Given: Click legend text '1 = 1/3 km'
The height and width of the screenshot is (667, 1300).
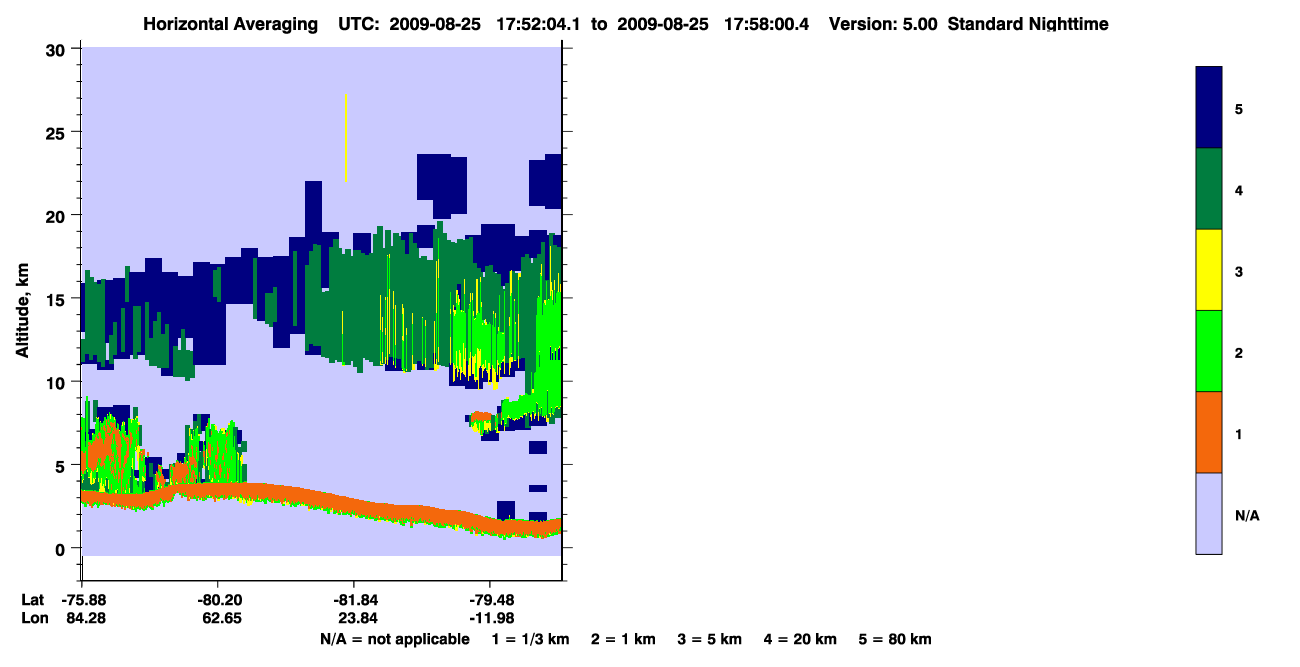Looking at the screenshot, I should coord(532,639).
